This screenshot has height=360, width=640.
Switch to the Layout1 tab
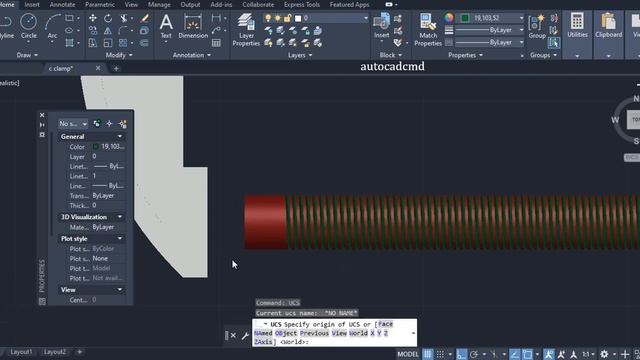(x=21, y=352)
